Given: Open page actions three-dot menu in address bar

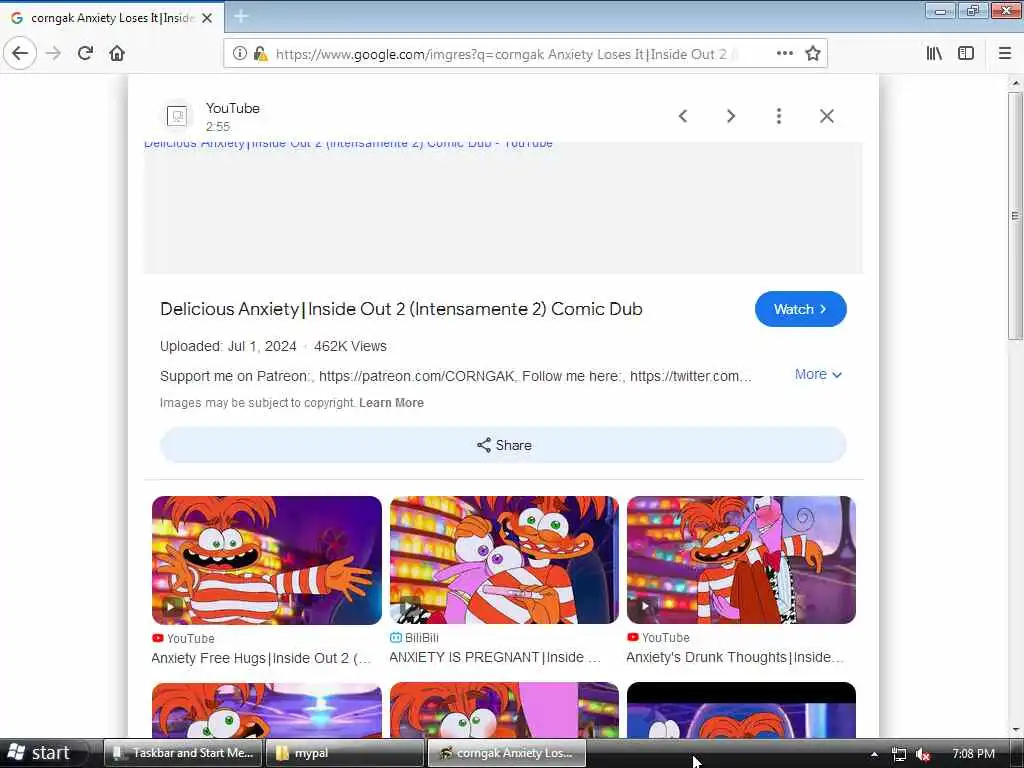Looking at the screenshot, I should tap(785, 54).
